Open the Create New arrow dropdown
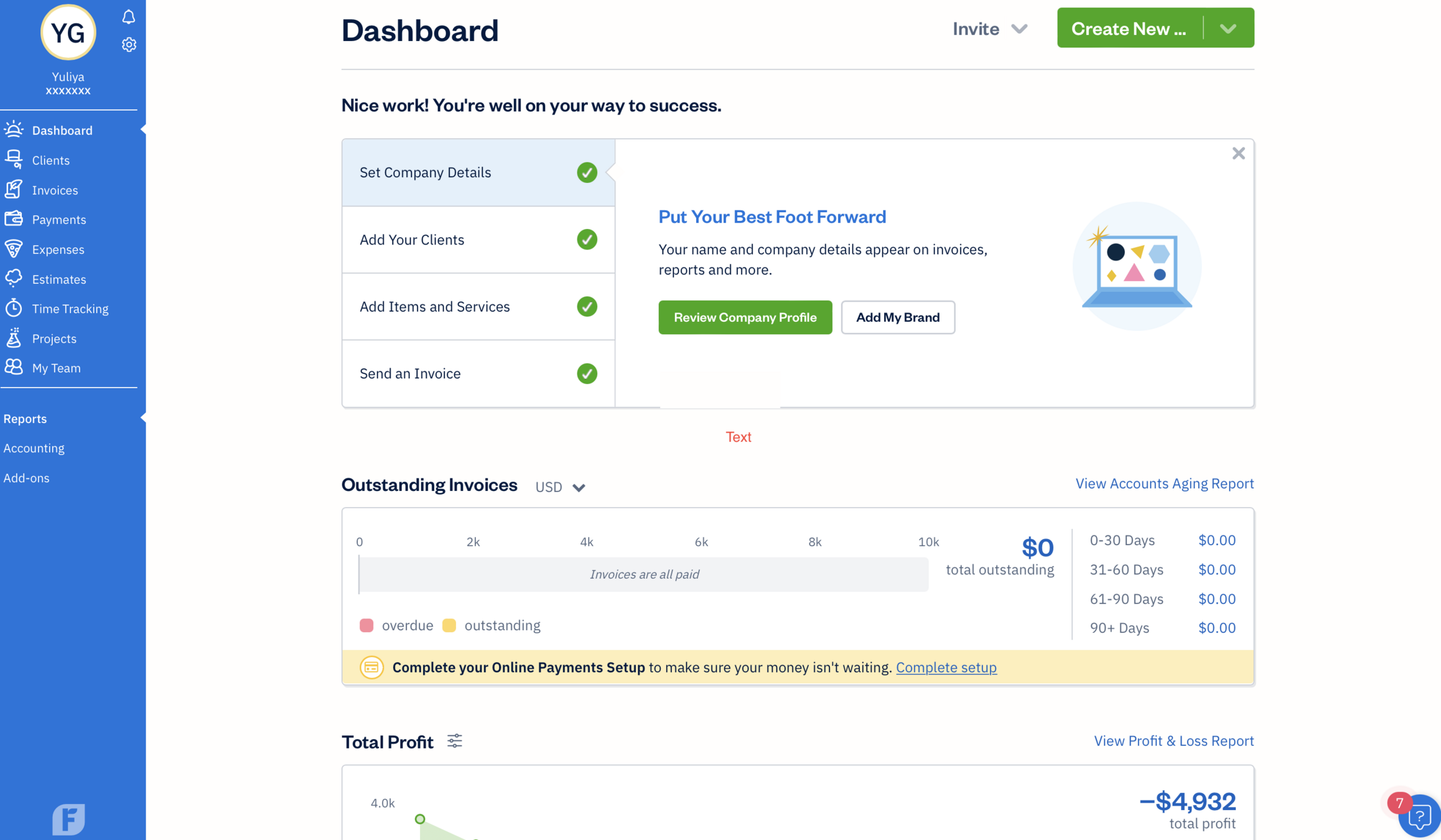Viewport: 1441px width, 840px height. point(1228,29)
